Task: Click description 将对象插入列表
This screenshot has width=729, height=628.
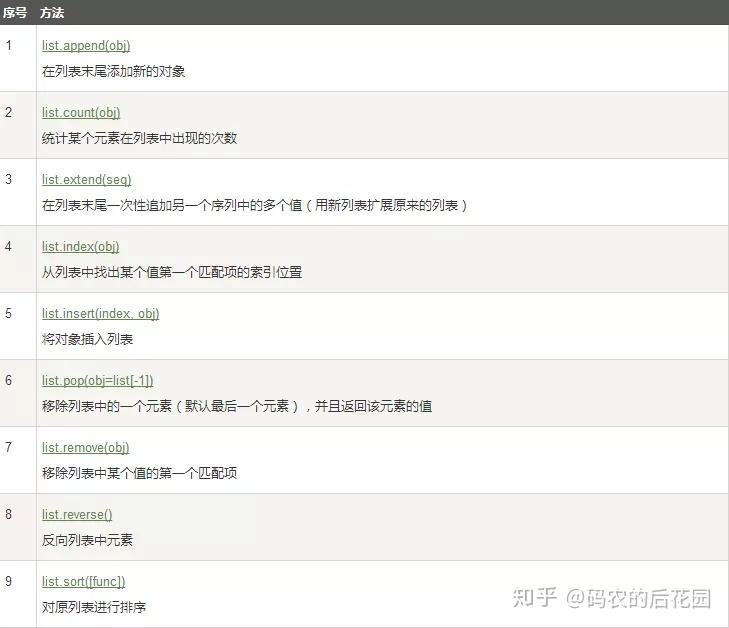Action: pos(87,339)
